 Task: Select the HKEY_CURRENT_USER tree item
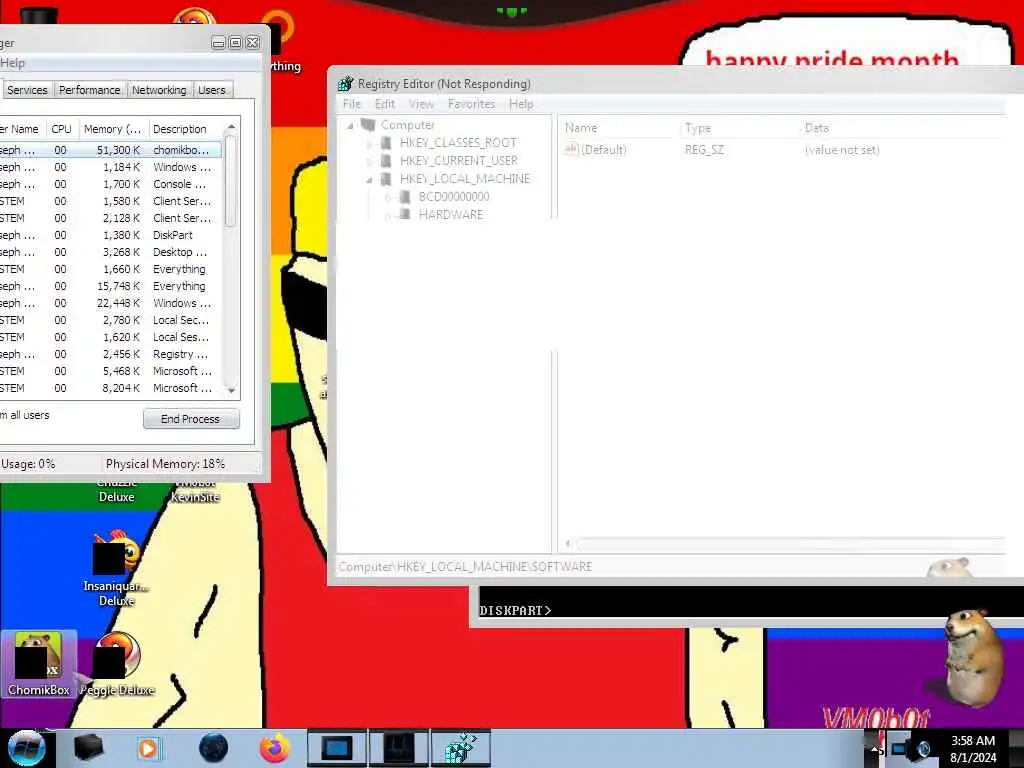[x=458, y=161]
